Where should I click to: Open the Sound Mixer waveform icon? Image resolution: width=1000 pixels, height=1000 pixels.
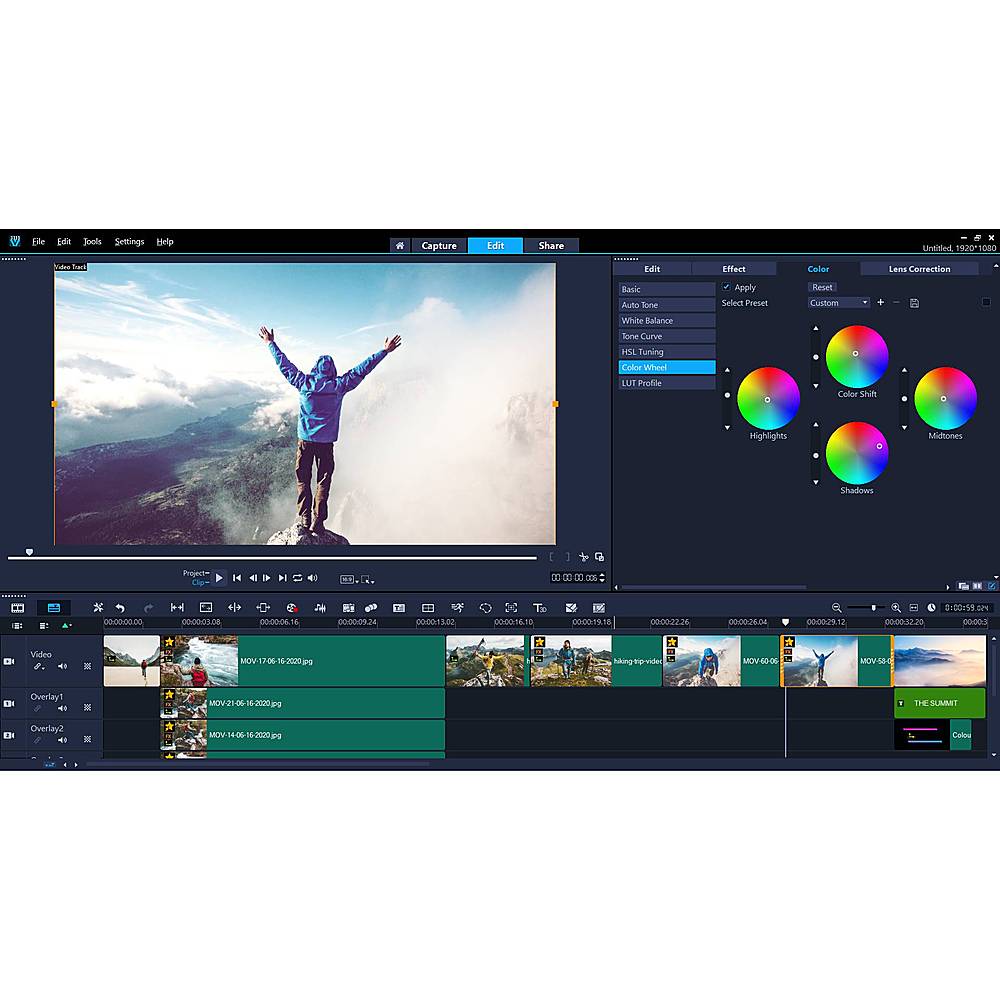(320, 607)
